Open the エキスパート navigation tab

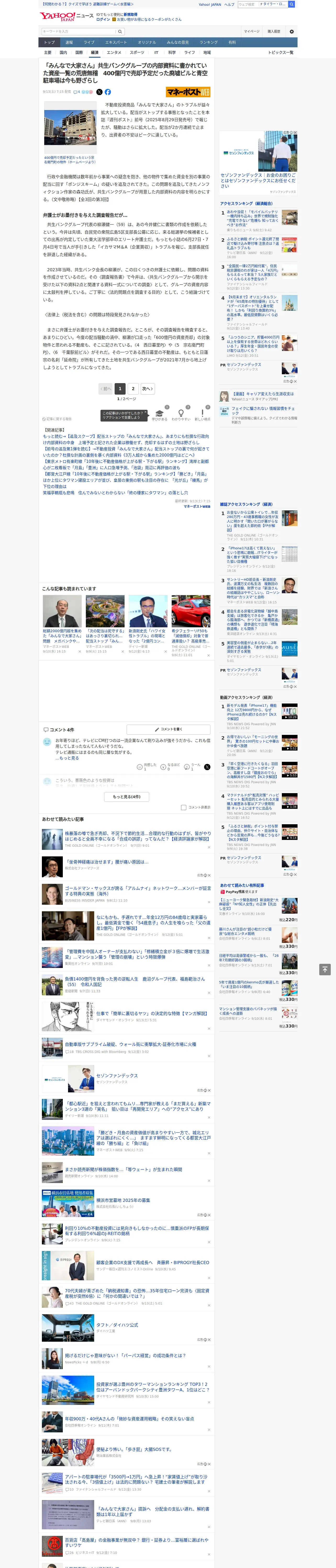[x=116, y=43]
